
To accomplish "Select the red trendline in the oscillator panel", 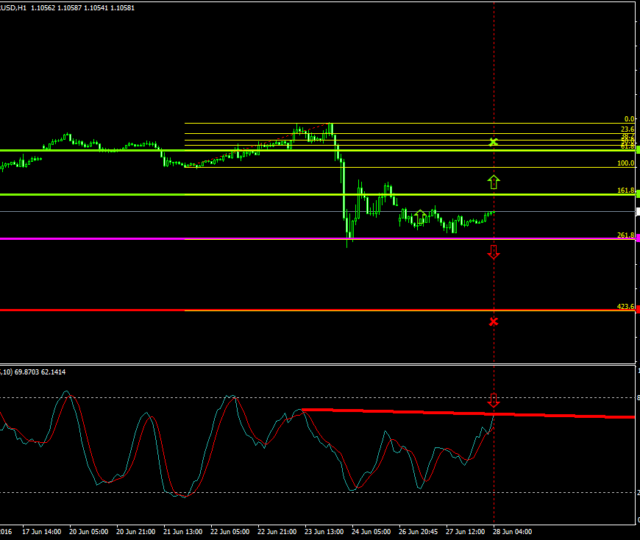I will coord(450,411).
